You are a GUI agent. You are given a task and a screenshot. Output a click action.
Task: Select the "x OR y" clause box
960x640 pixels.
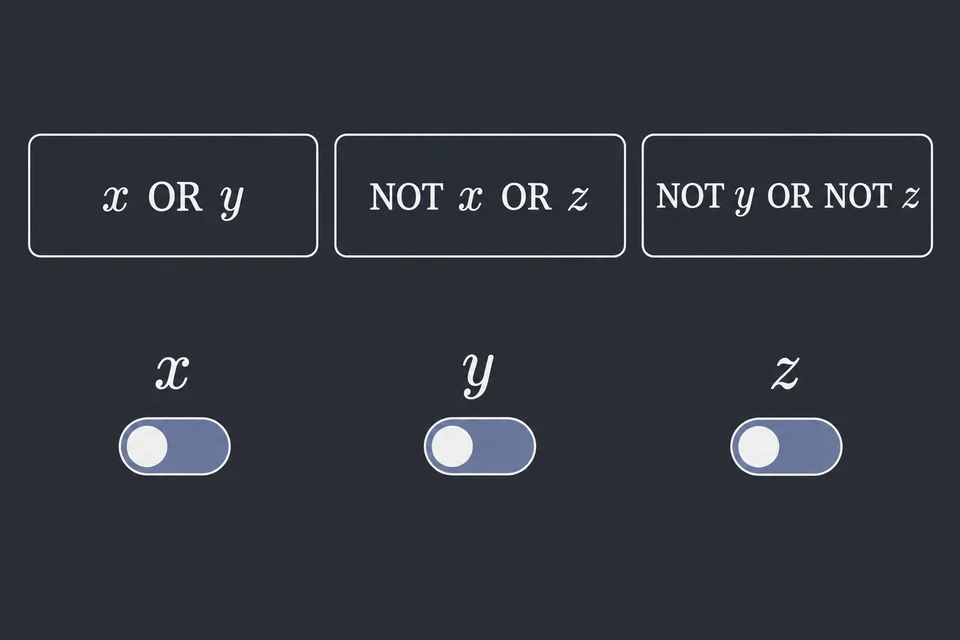tap(173, 195)
